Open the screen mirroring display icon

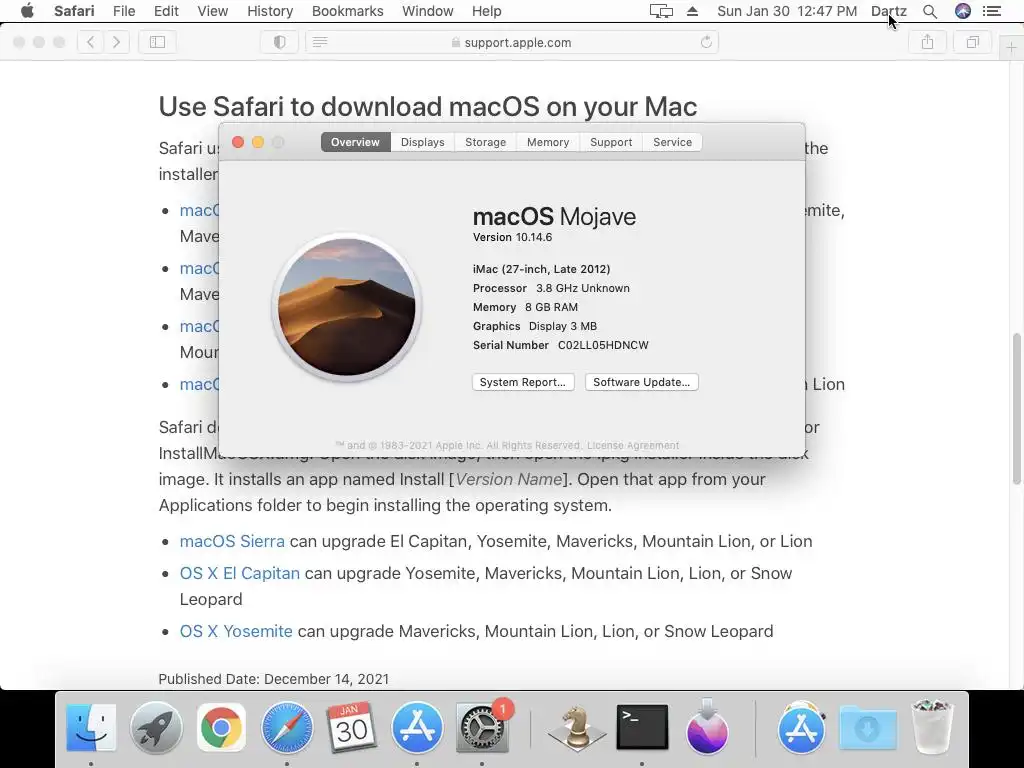point(661,11)
